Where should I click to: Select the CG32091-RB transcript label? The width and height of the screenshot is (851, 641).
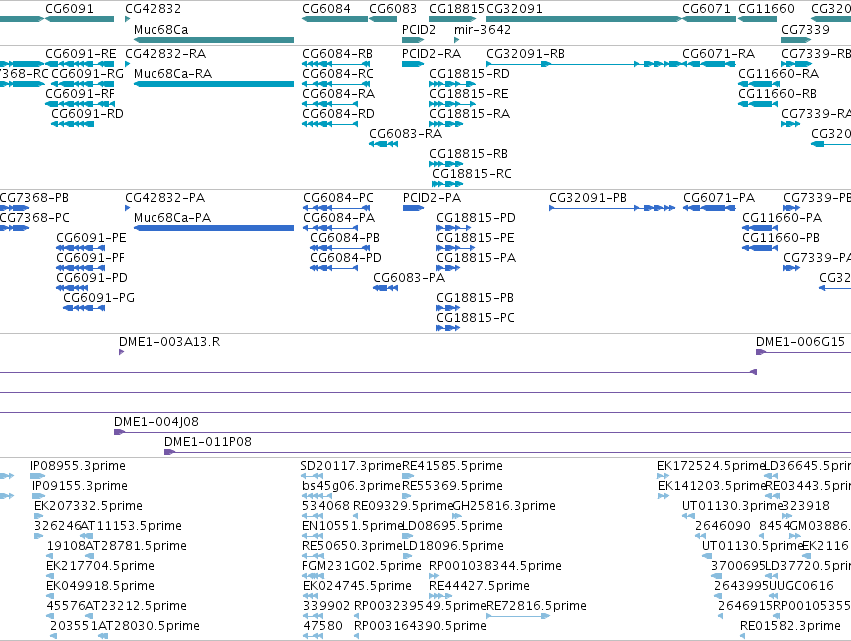(x=525, y=54)
